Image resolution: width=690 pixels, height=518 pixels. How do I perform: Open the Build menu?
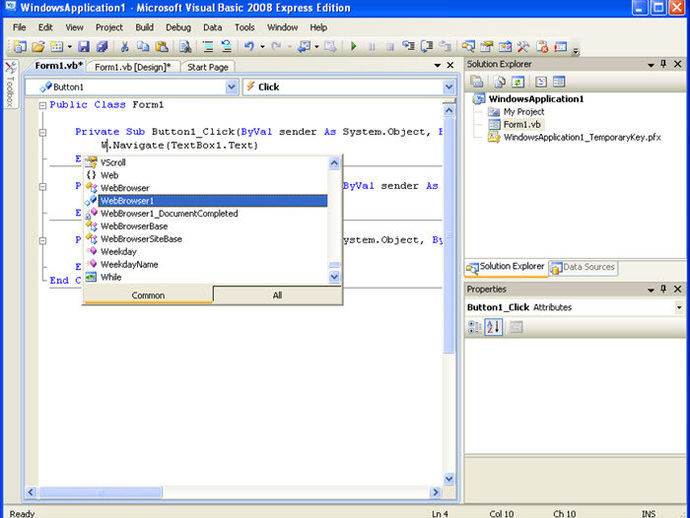[x=144, y=27]
